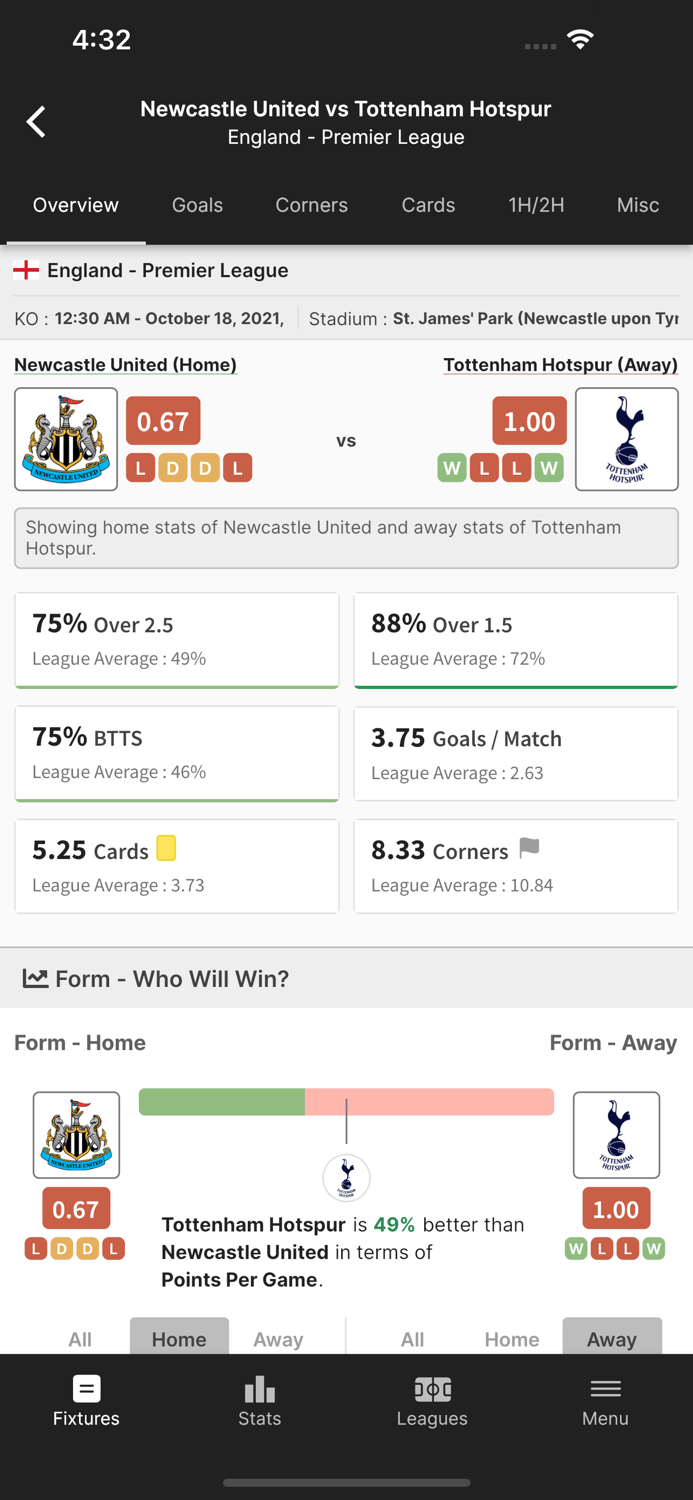Tap the Newcastle United club crest
The width and height of the screenshot is (693, 1500).
pyautogui.click(x=65, y=438)
